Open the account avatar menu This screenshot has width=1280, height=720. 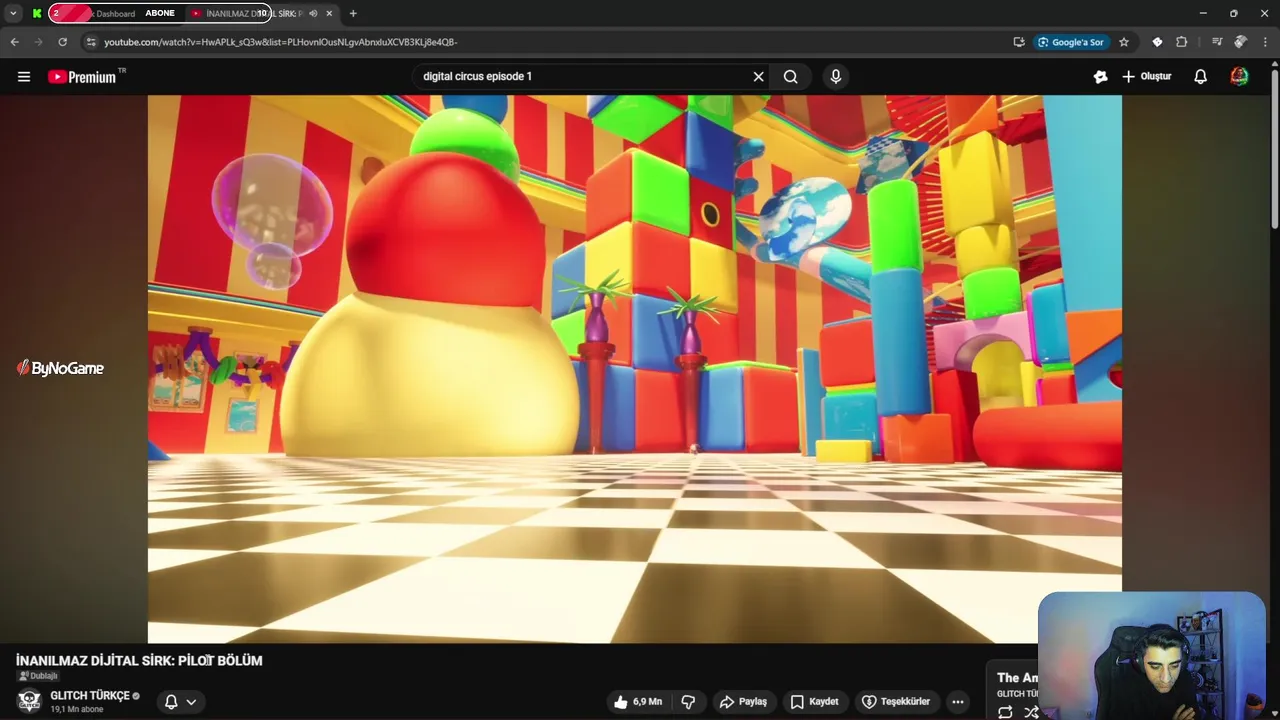(1239, 77)
